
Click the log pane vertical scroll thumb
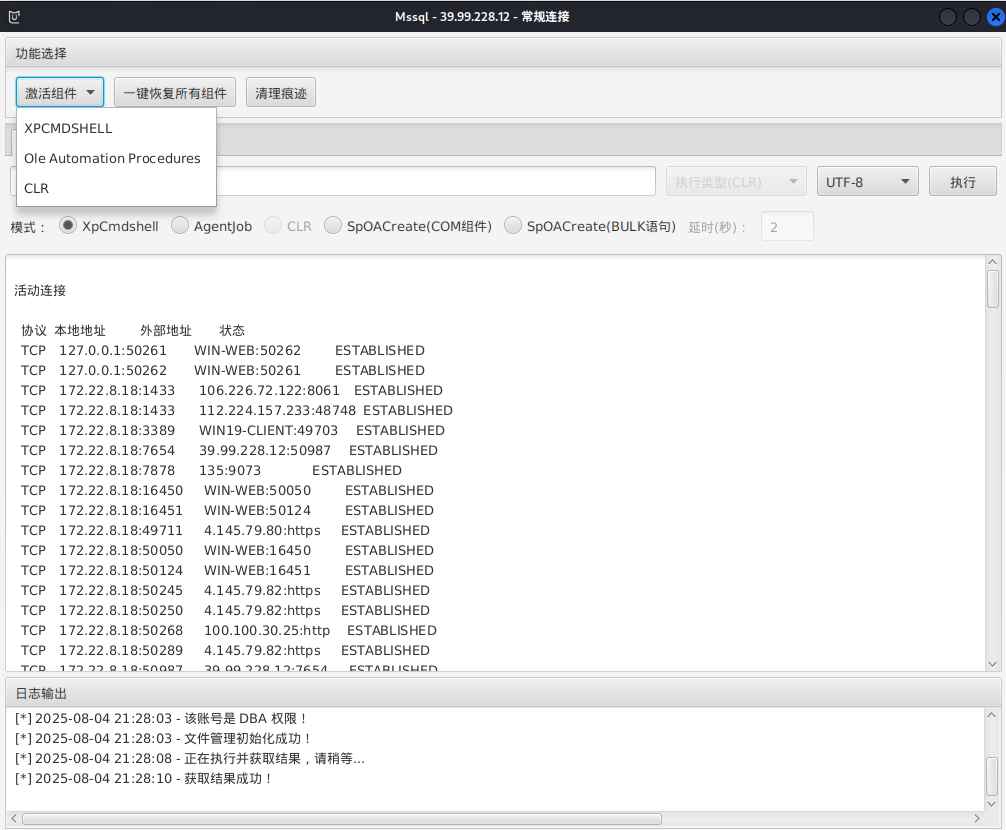click(992, 776)
